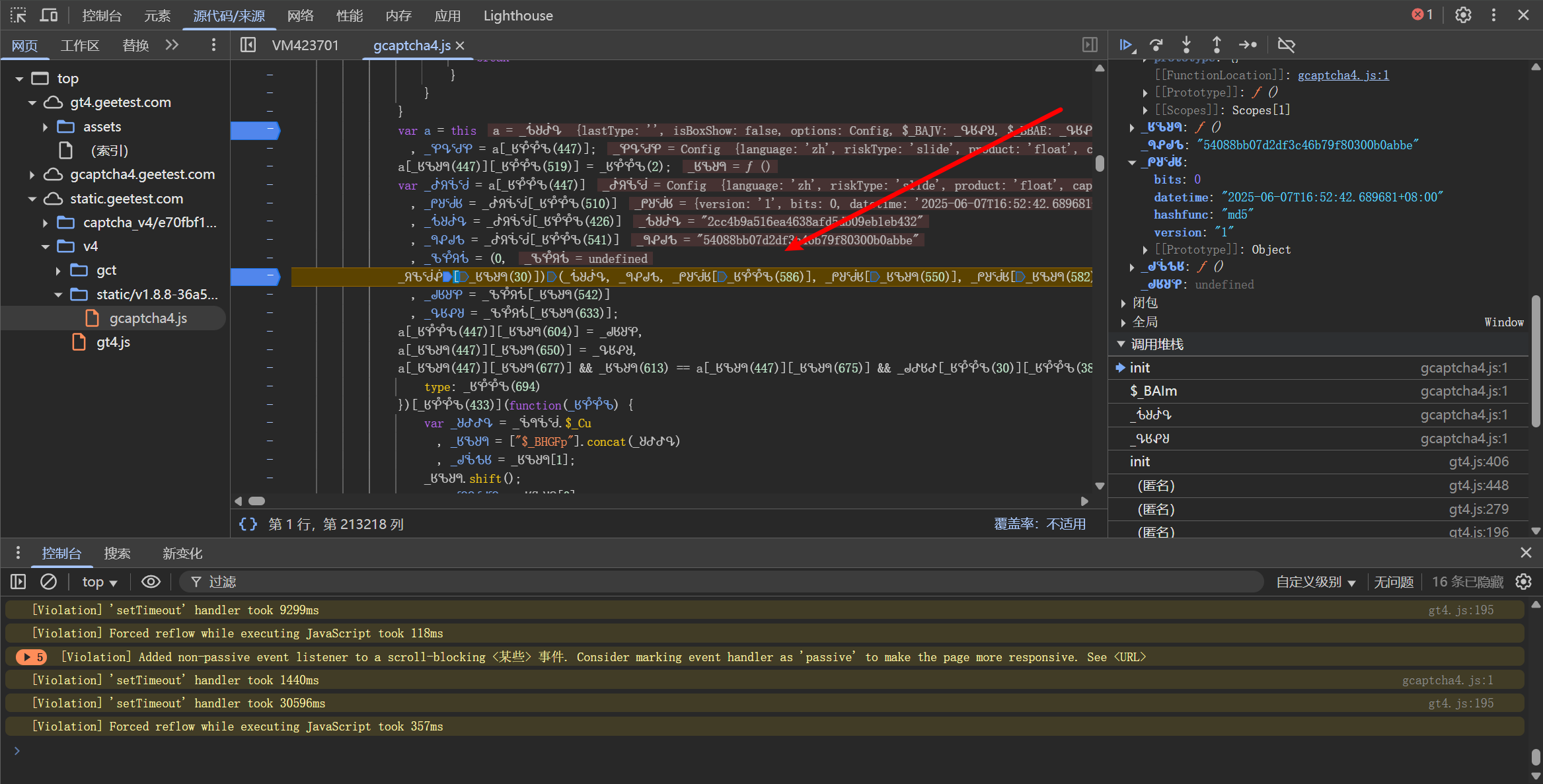1543x784 pixels.
Task: Expand gcaptcha4.geetest.com domain node
Action: click(x=32, y=174)
